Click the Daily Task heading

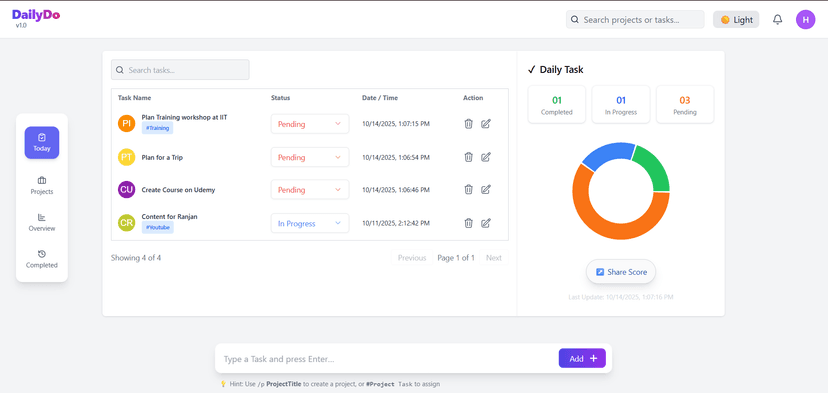coord(556,70)
